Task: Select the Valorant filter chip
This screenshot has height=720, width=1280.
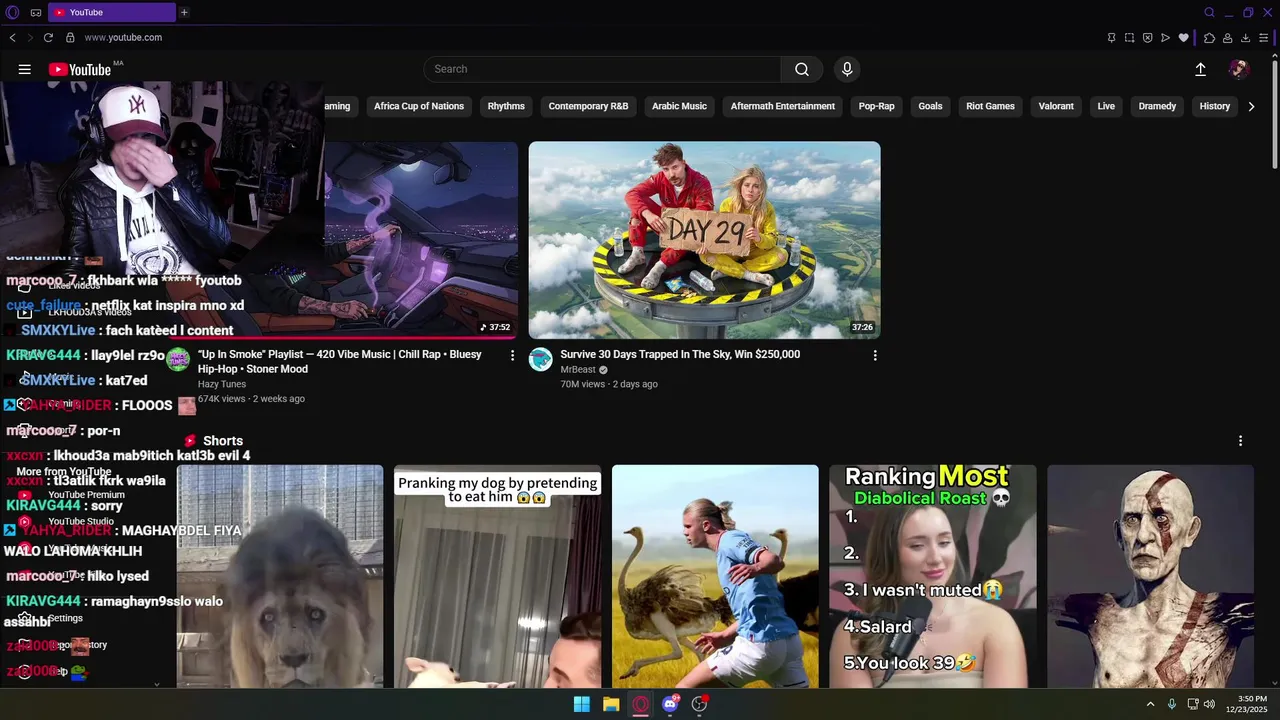Action: [x=1056, y=106]
